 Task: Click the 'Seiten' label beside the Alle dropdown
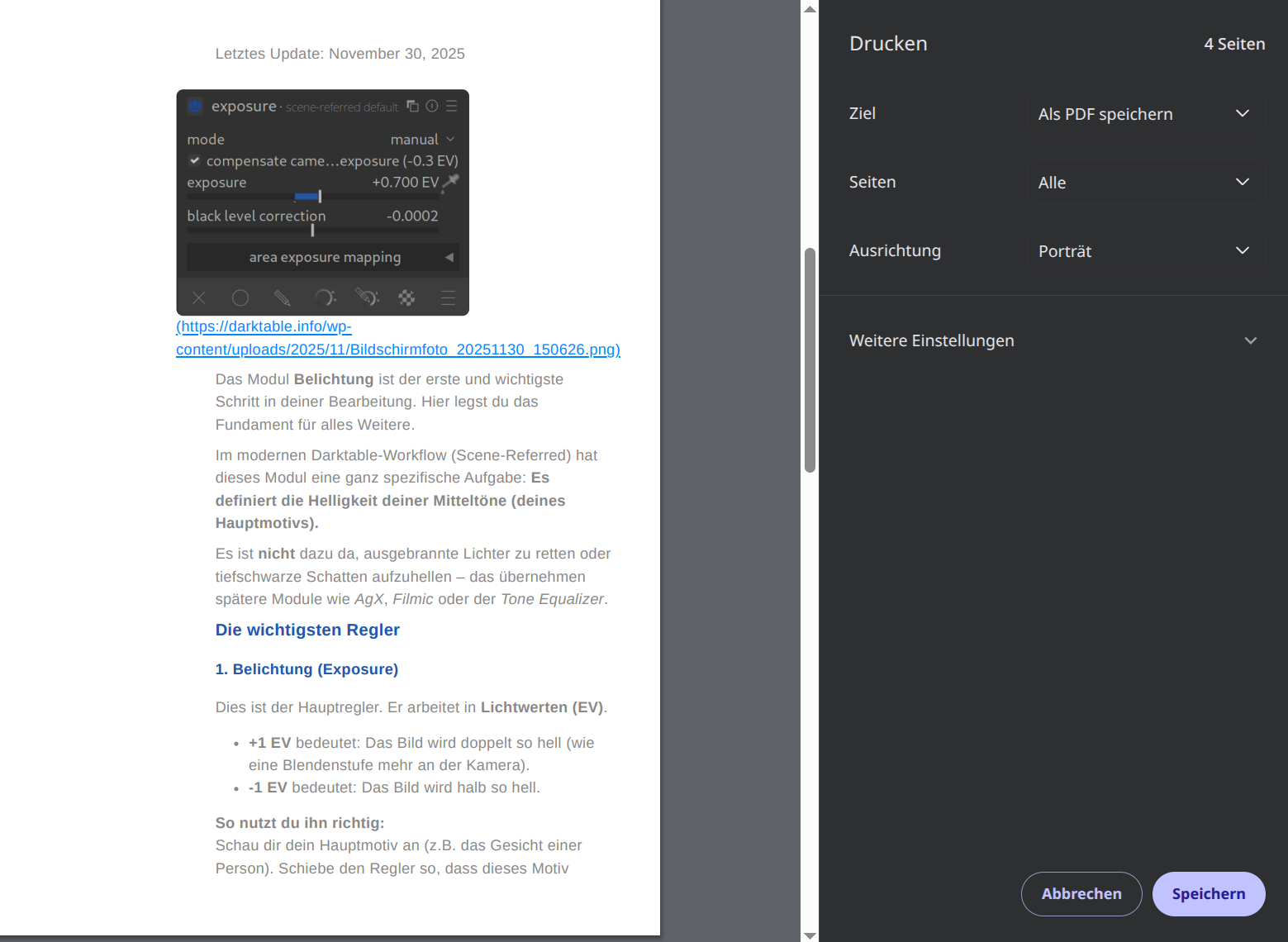tap(872, 182)
